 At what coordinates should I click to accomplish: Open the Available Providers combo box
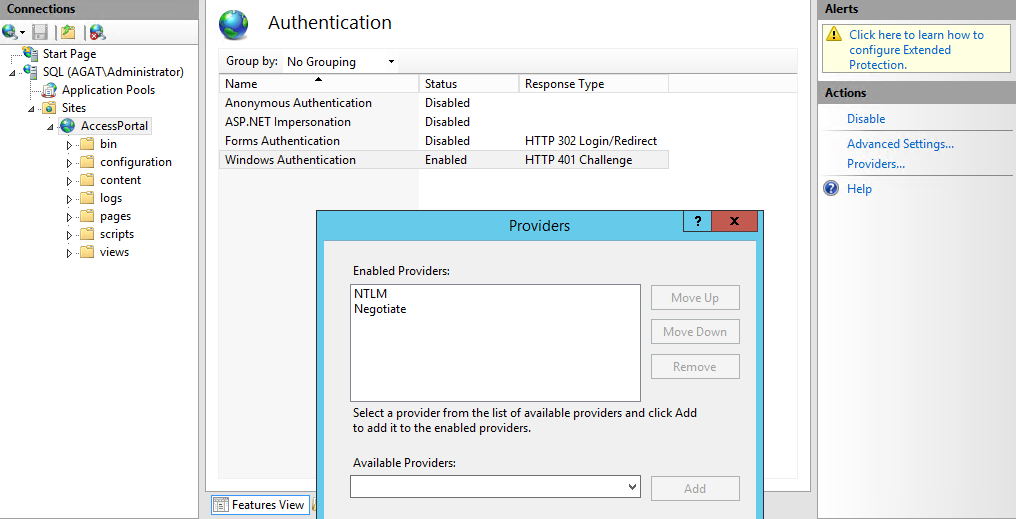tap(494, 487)
